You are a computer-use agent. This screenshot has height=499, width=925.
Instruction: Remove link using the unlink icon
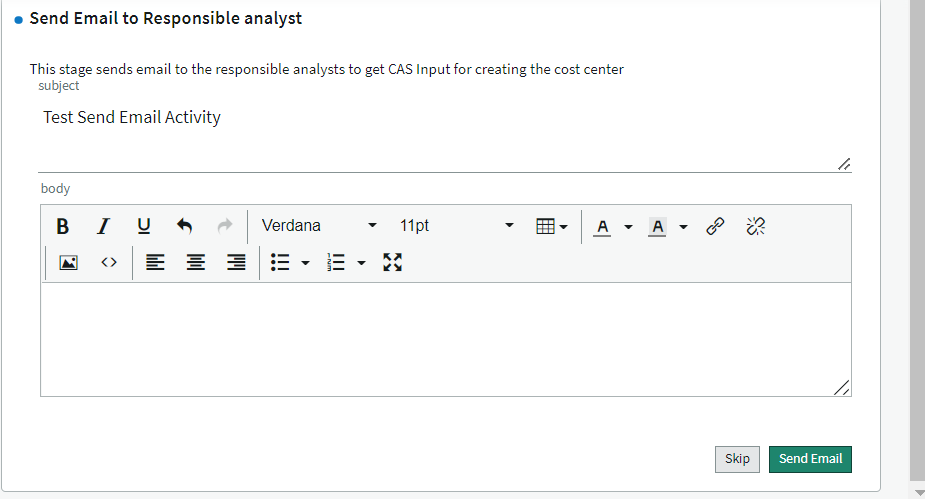(x=756, y=226)
